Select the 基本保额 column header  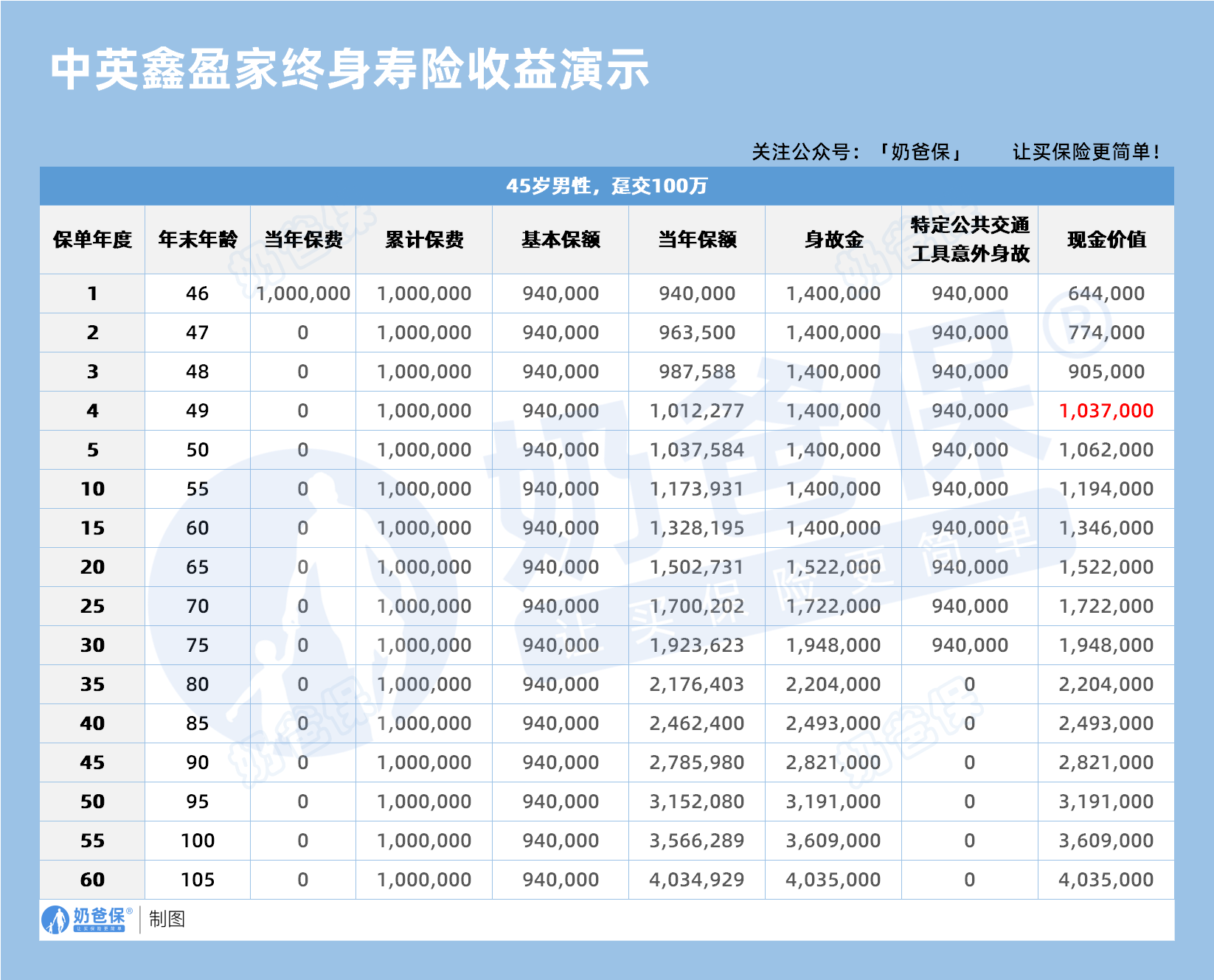pos(561,240)
